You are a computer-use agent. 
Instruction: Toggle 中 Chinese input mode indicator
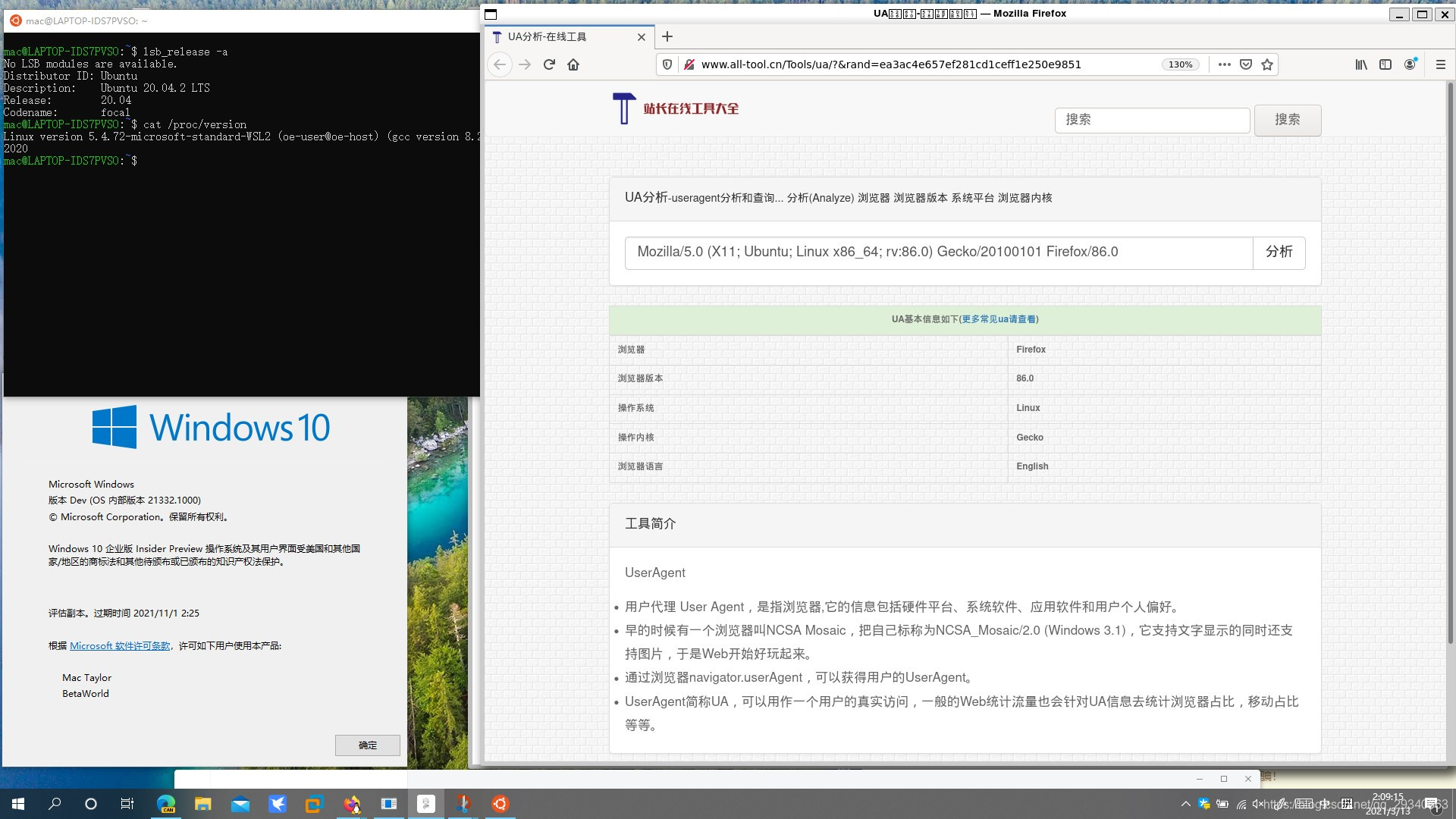[x=1325, y=804]
